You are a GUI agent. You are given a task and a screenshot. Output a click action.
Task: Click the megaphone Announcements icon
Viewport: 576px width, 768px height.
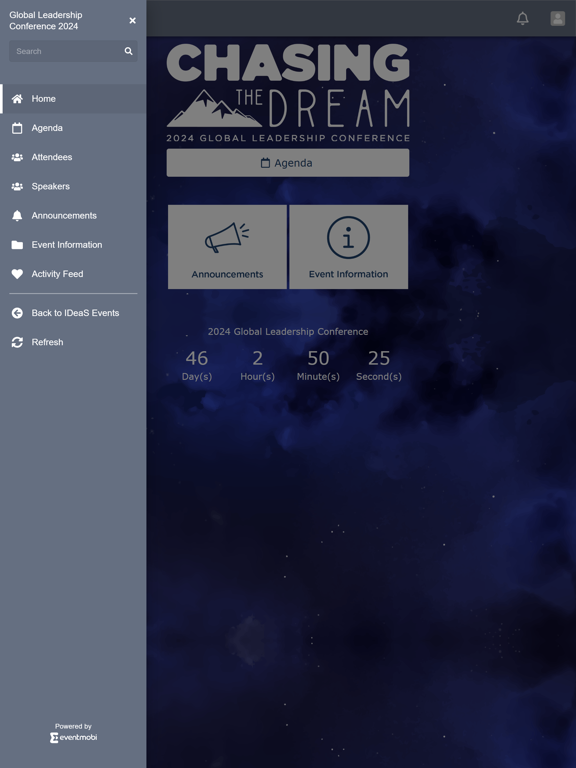tap(227, 238)
